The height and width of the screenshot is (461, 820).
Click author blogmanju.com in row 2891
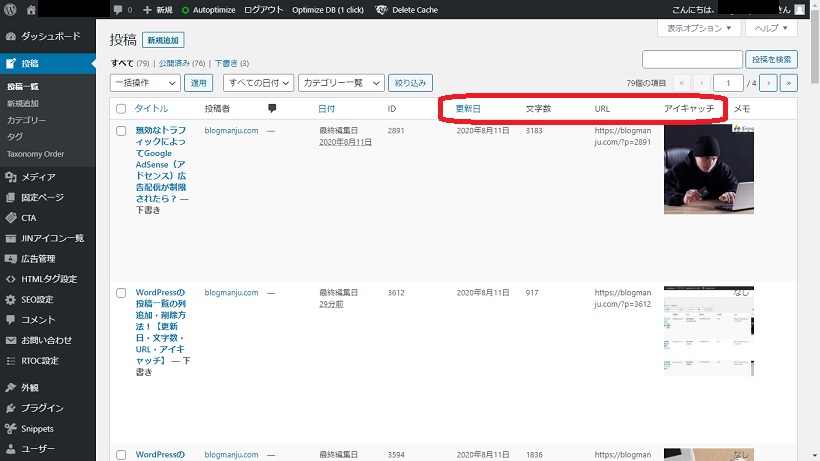click(x=231, y=131)
